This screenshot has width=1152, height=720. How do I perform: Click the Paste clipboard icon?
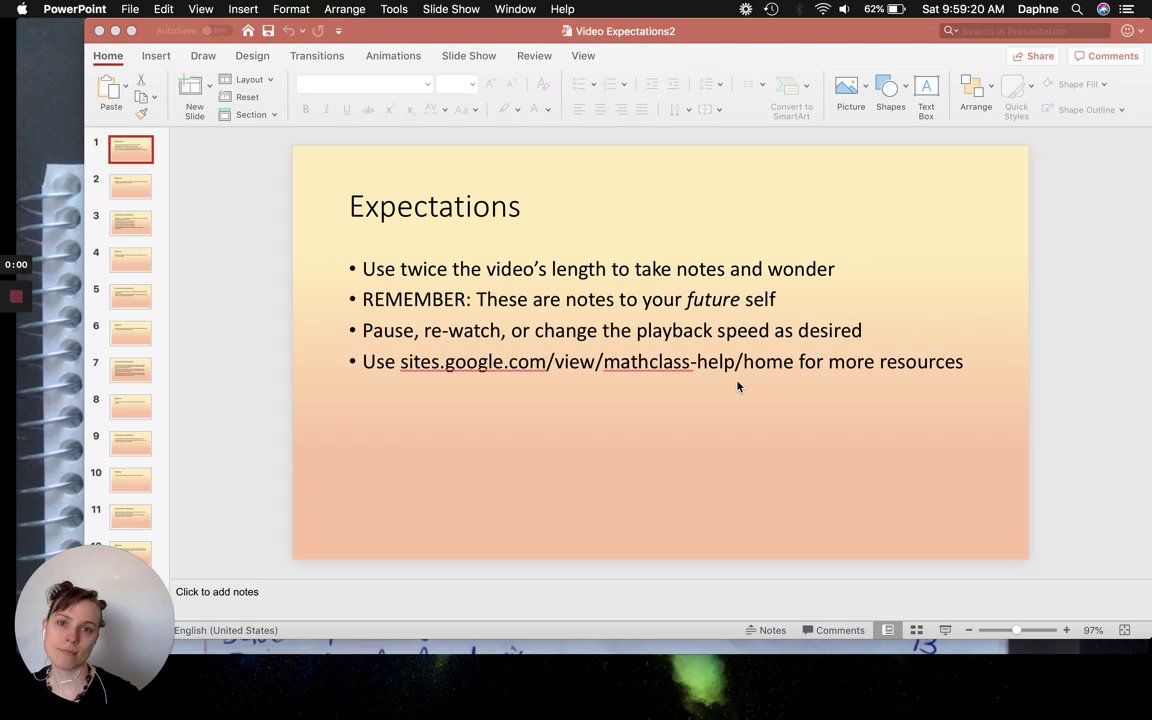pyautogui.click(x=109, y=87)
